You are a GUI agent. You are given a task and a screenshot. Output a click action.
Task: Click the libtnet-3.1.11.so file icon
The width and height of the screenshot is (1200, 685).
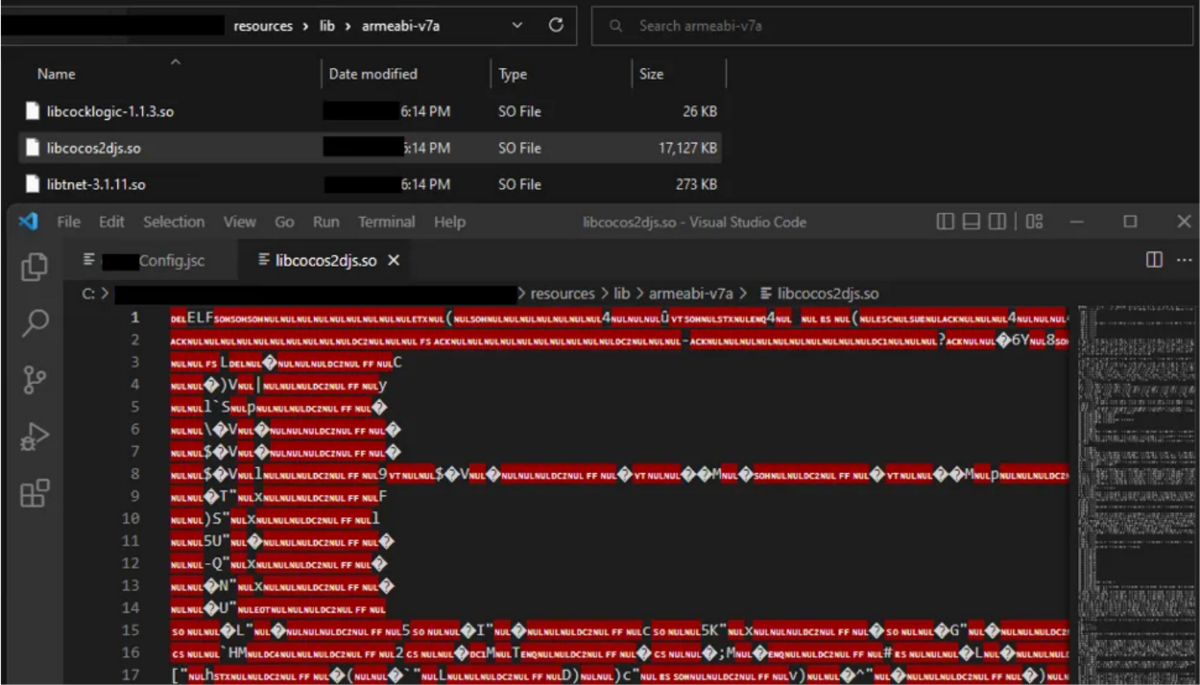point(32,184)
